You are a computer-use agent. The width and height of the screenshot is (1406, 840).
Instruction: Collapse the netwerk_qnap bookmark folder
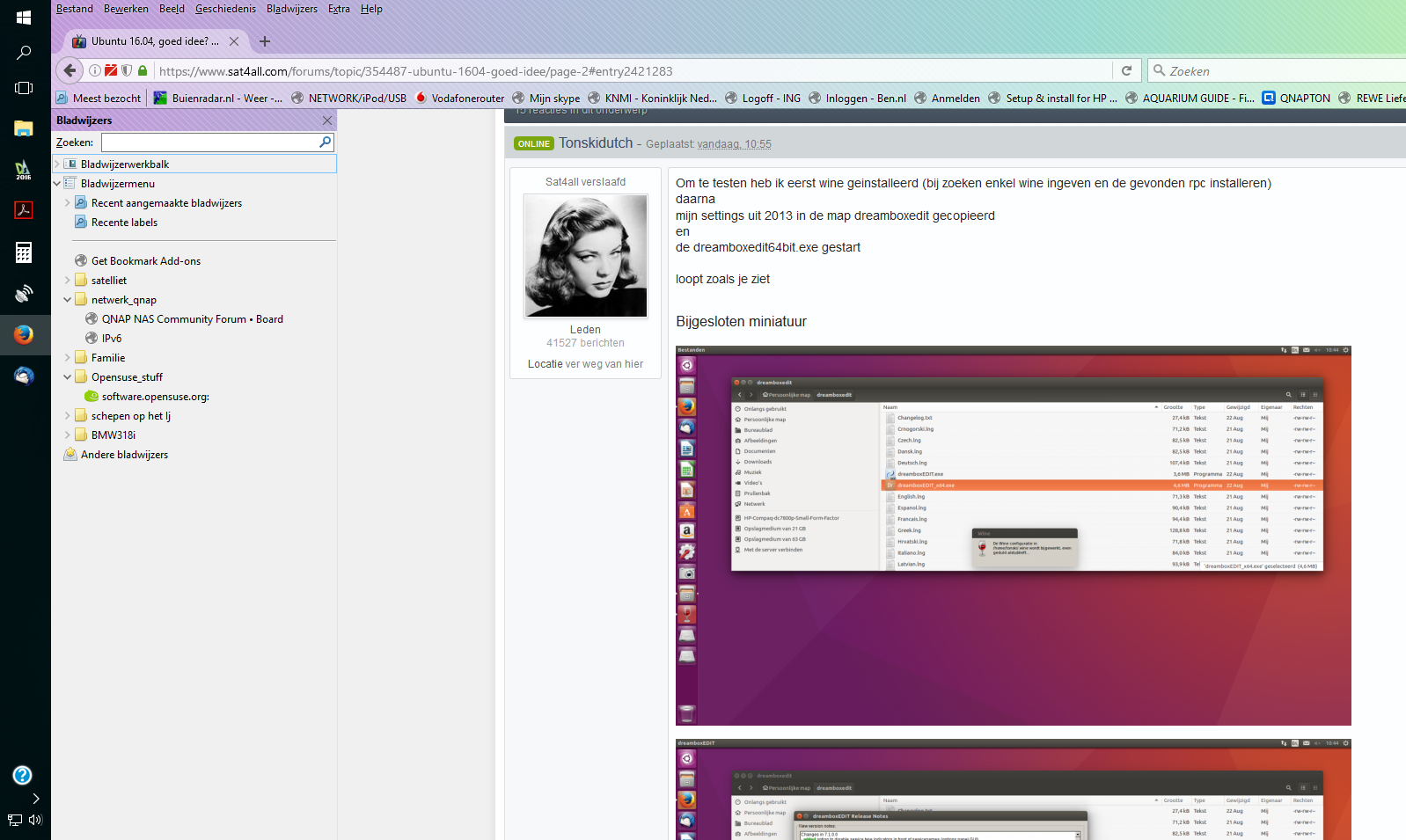(67, 300)
